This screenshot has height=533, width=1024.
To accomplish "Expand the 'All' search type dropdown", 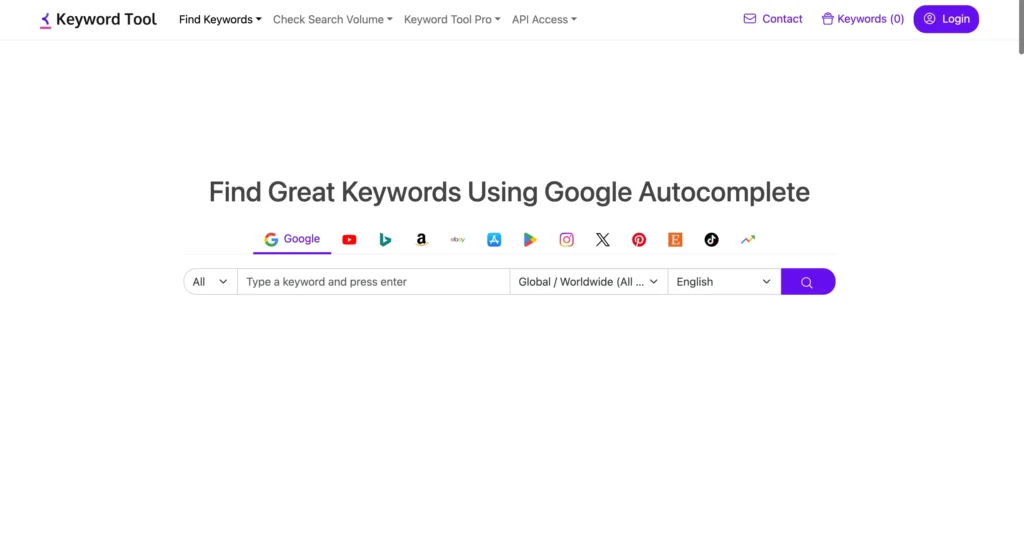I will click(210, 282).
